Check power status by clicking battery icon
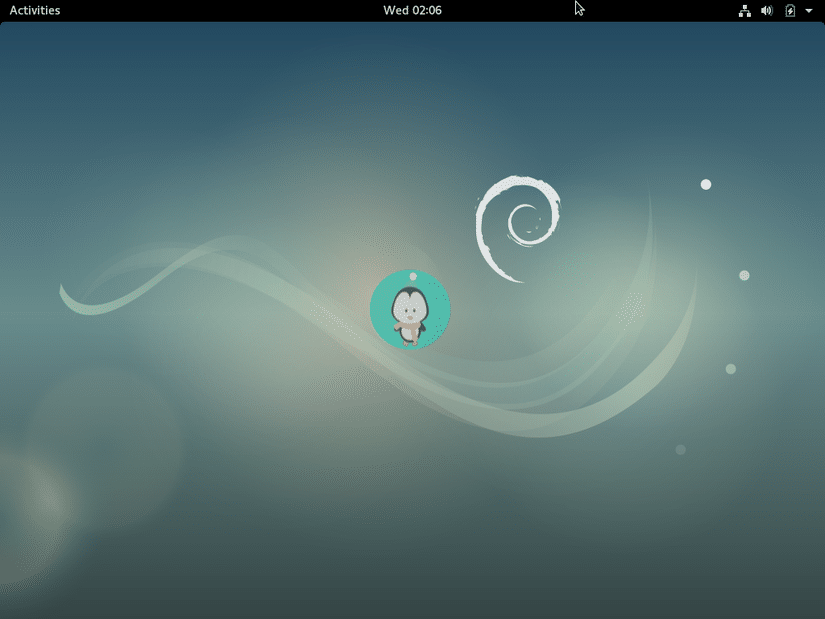This screenshot has height=619, width=825. tap(789, 10)
